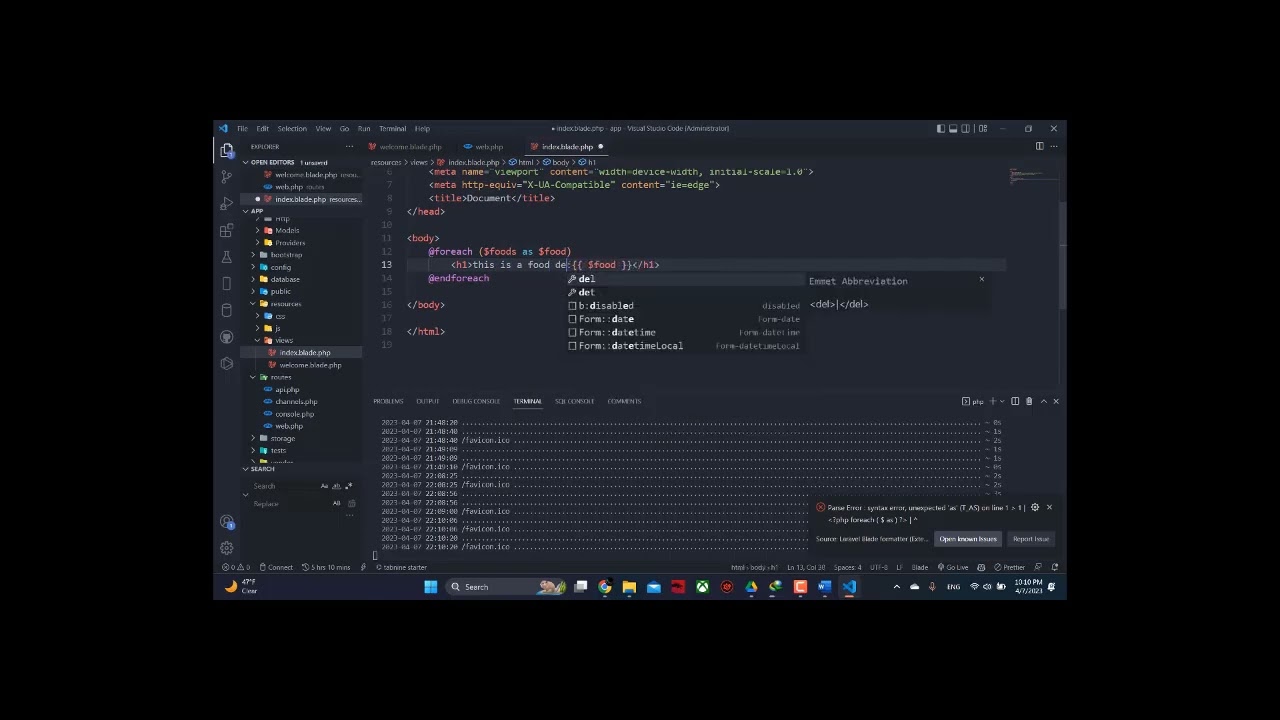This screenshot has width=1280, height=720.
Task: Open the Explorer view in activity bar
Action: (x=227, y=149)
